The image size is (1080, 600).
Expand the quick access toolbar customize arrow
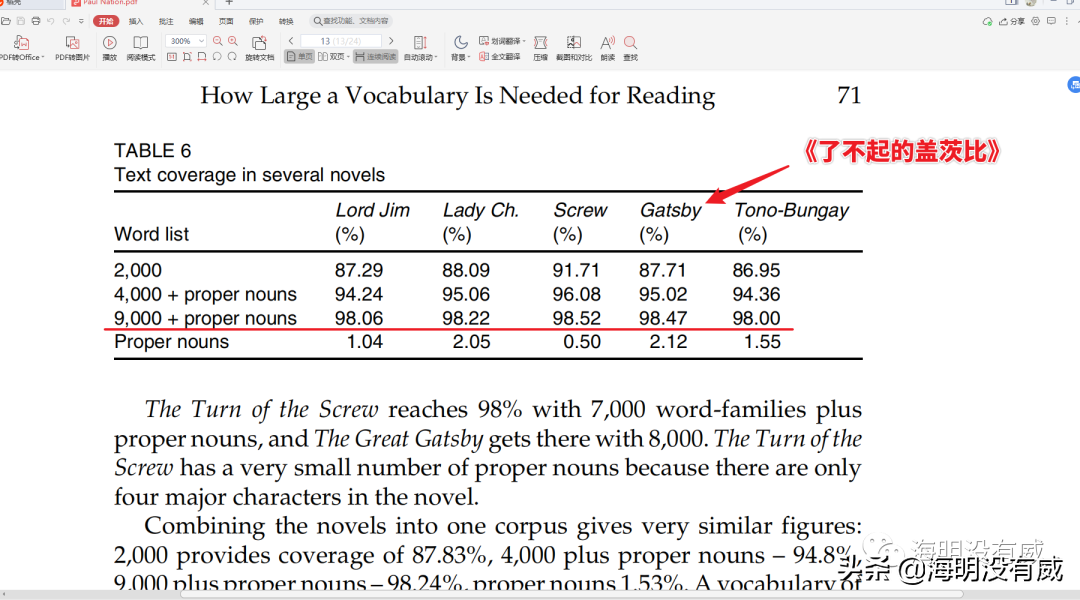point(81,21)
